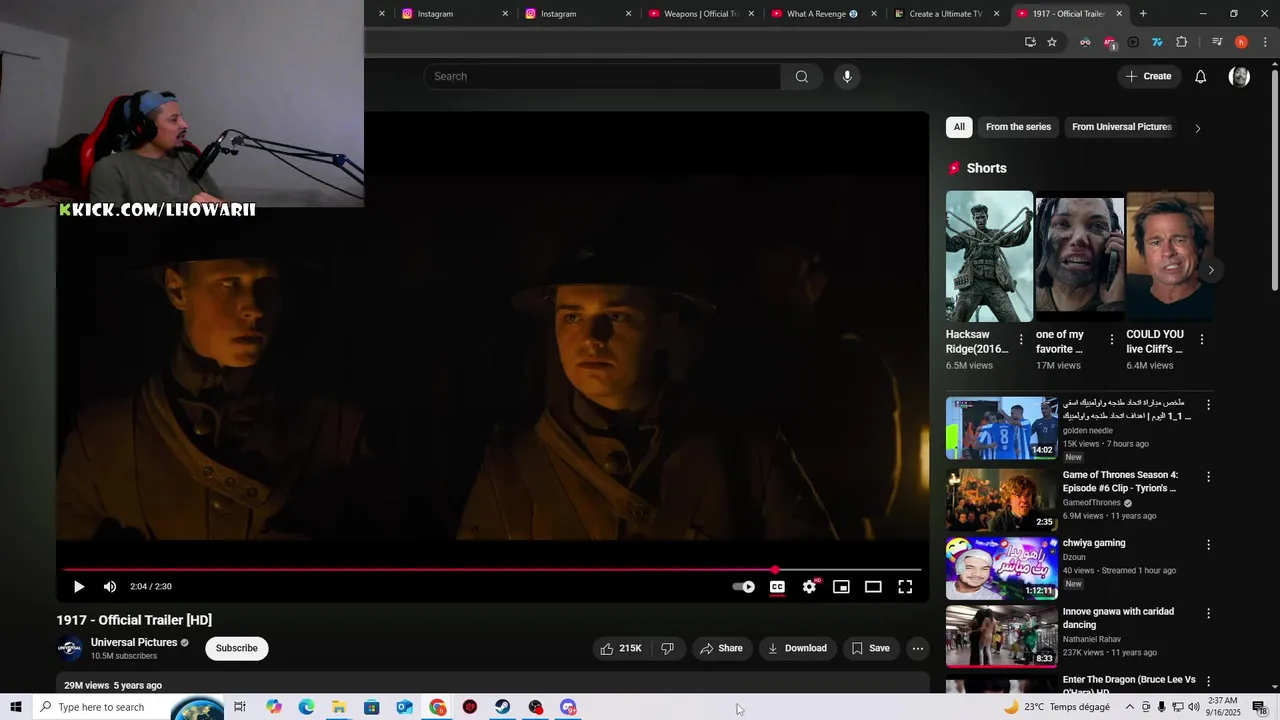This screenshot has width=1280, height=720.
Task: Select the From Universal Pictures chip
Action: 1121,127
